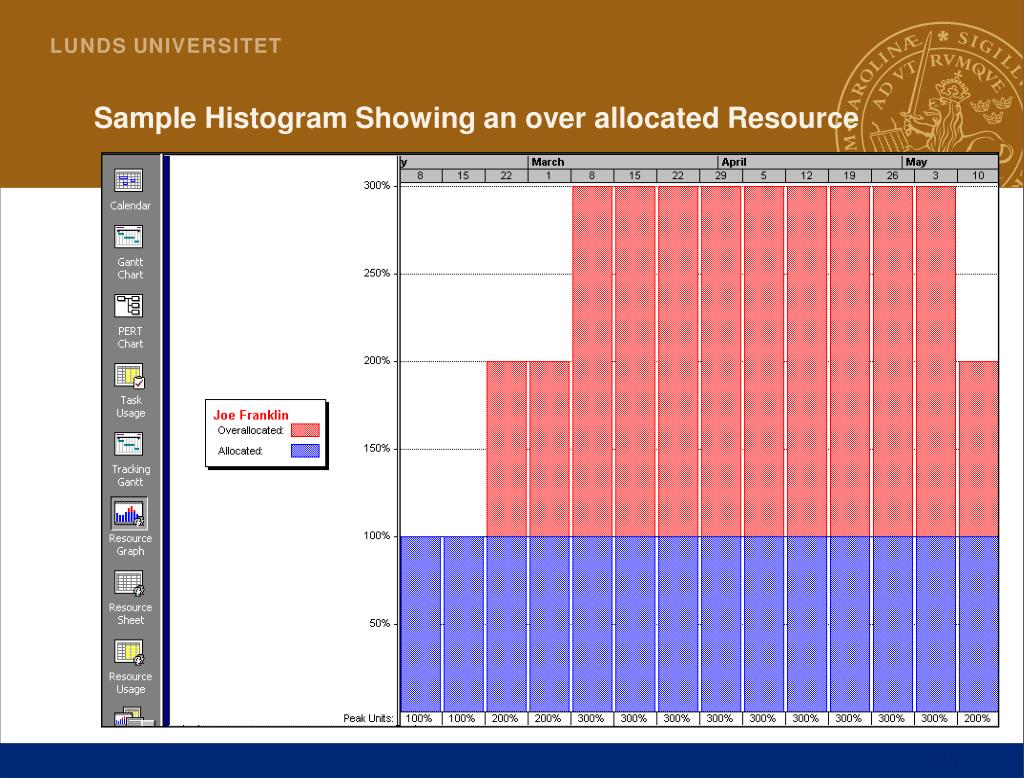This screenshot has width=1024, height=778.
Task: Click the March month header
Action: [x=622, y=162]
